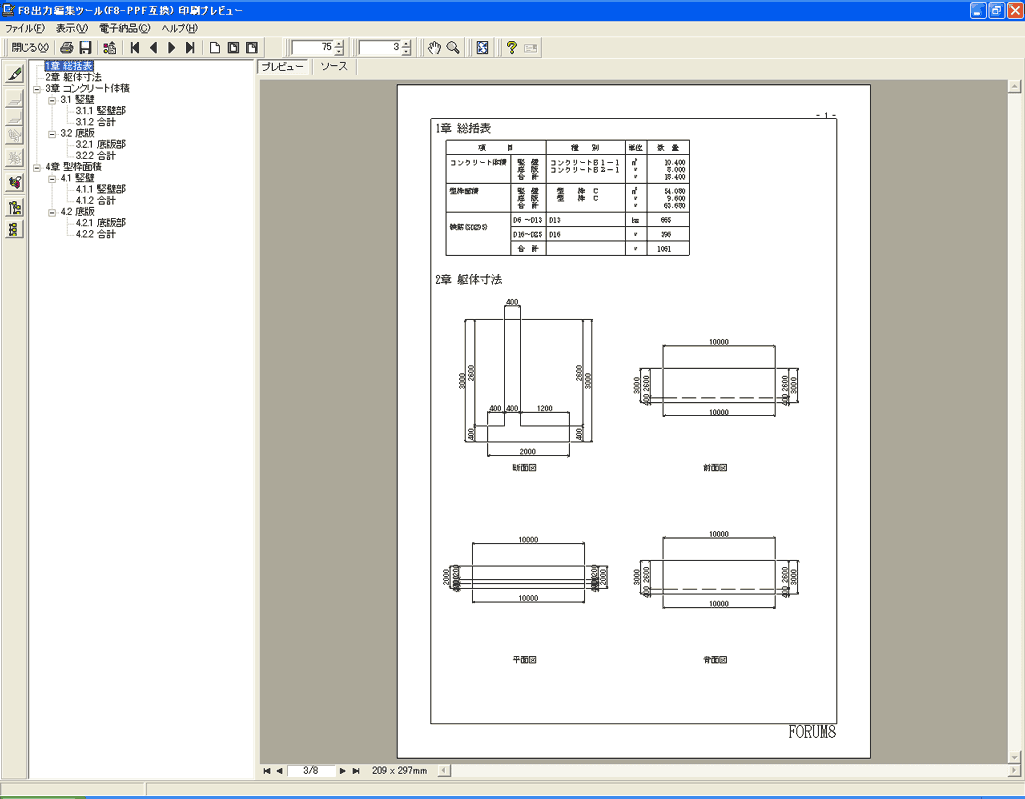This screenshot has height=799, width=1025.
Task: Select tree item 4.2.2 合計
Action: tap(95, 234)
